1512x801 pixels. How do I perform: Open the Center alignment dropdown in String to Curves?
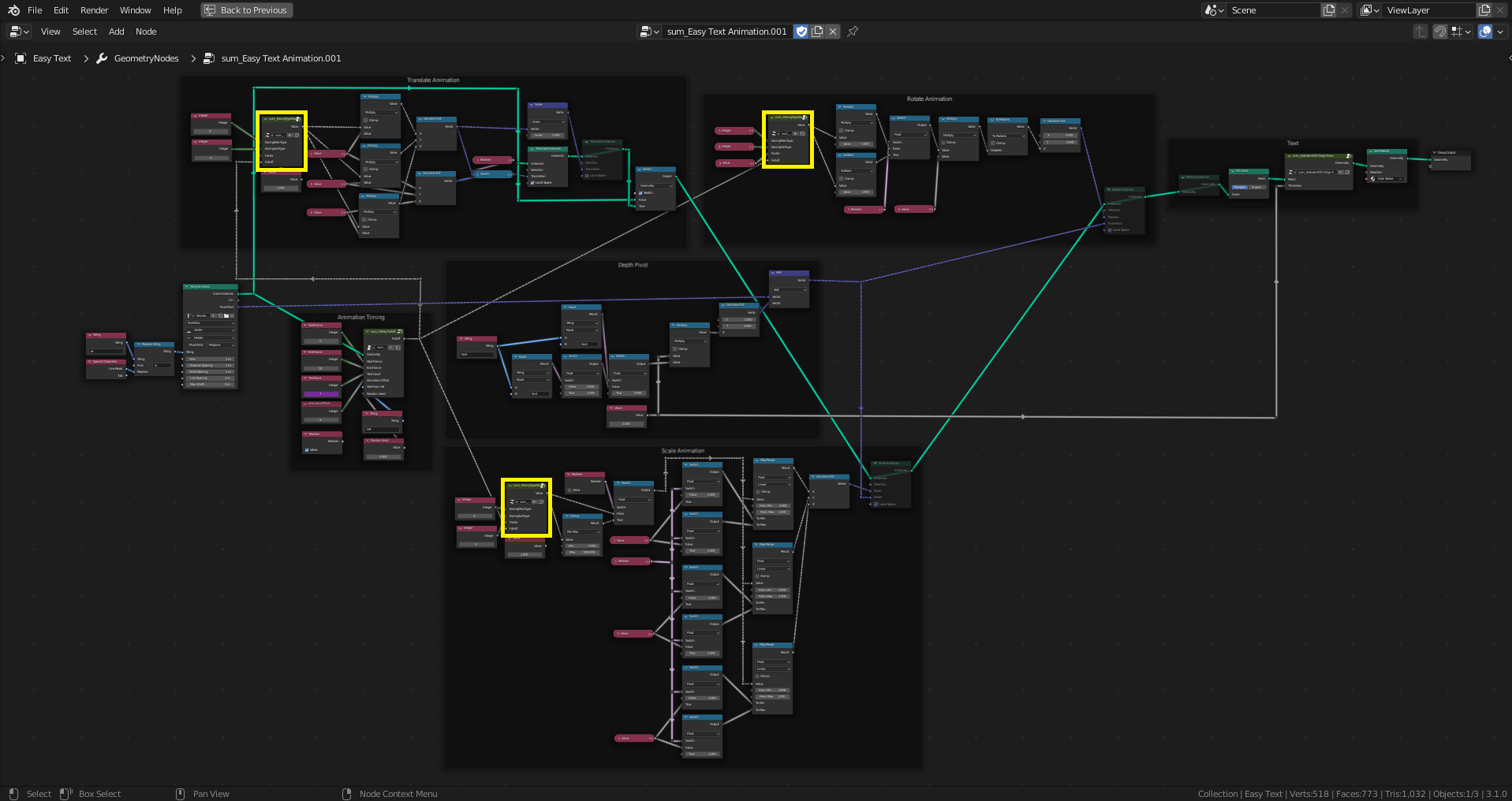210,330
